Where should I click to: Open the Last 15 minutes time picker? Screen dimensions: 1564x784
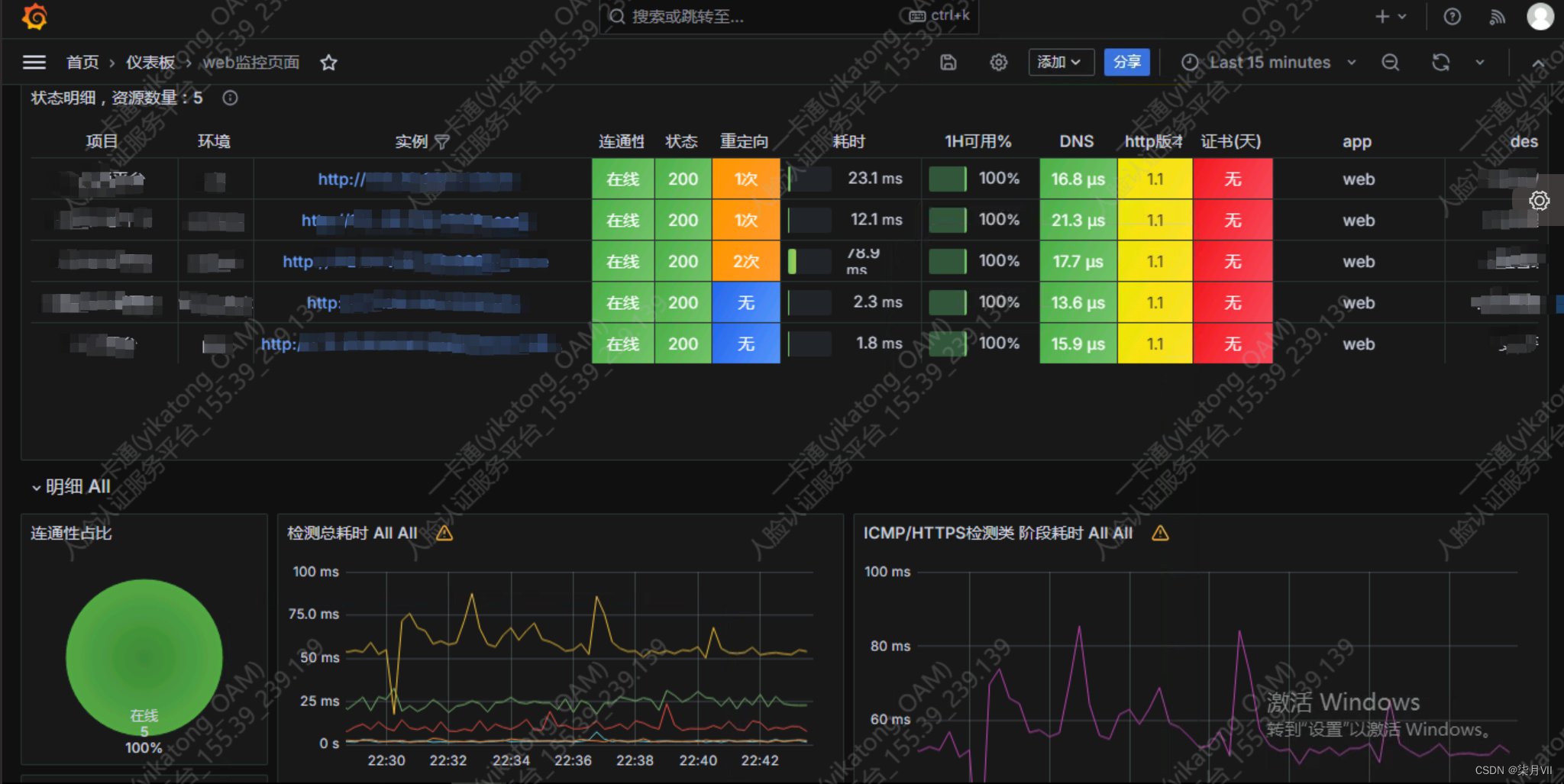pyautogui.click(x=1268, y=63)
